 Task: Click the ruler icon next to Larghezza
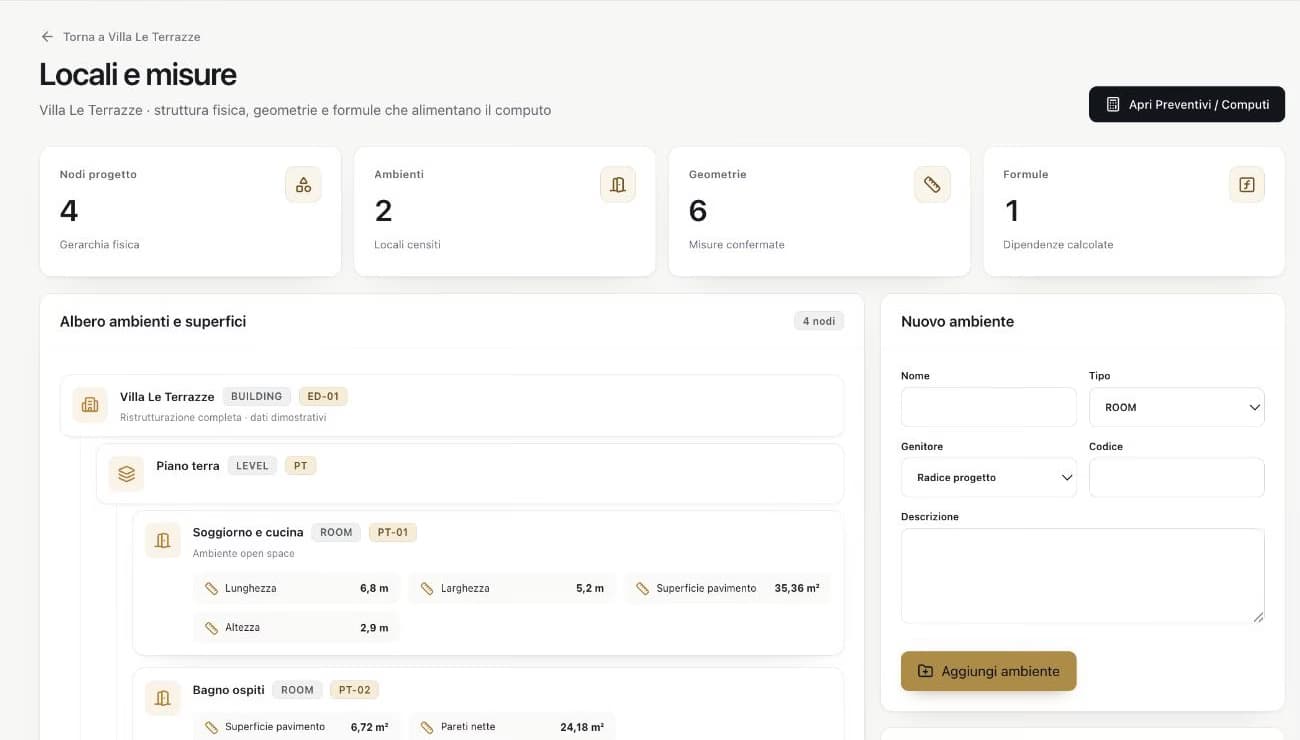point(427,589)
